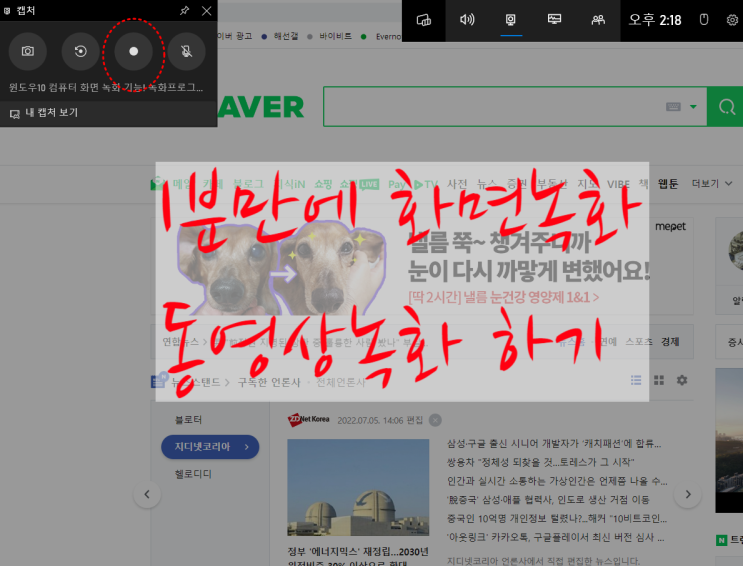Toggle microphone while recording
The image size is (743, 566).
coord(187,51)
